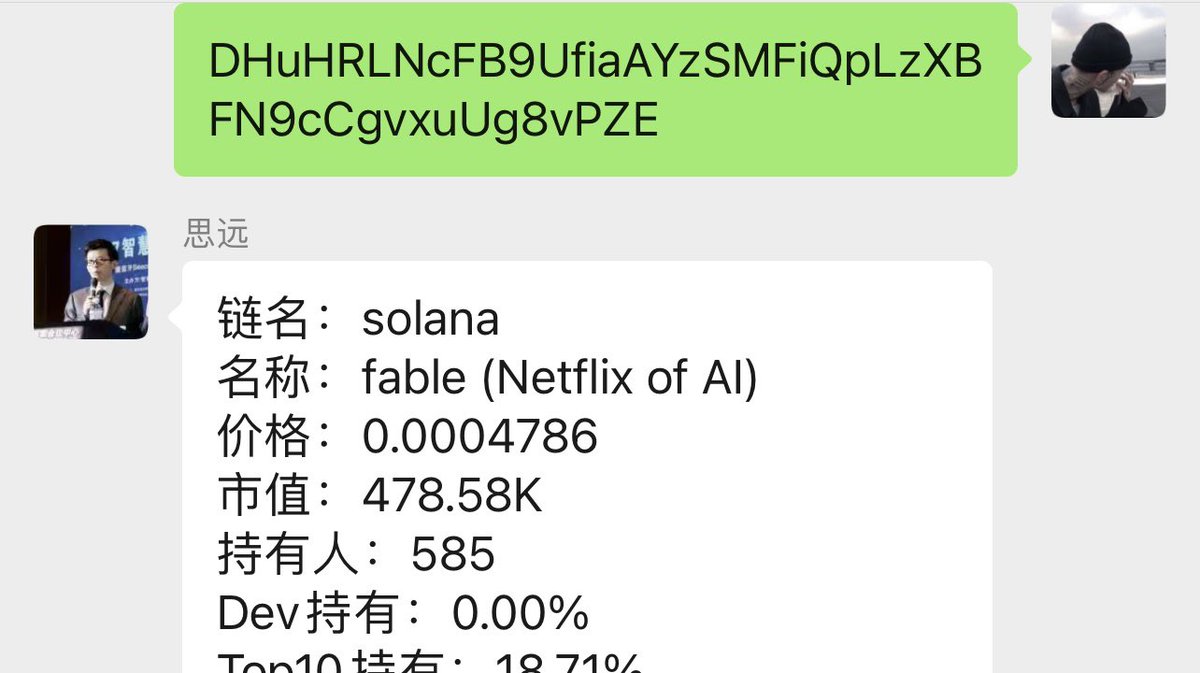Tap the 价格 label in the message
Screen dimensions: 1200x673
point(264,437)
